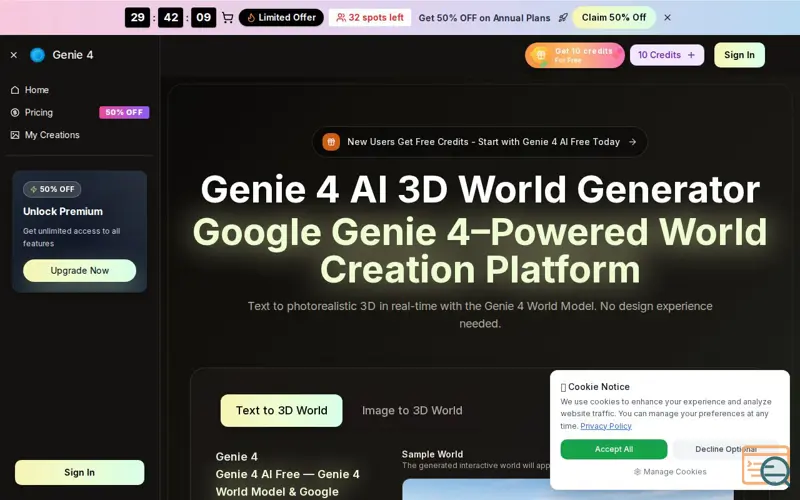Accept All cookies
Image resolution: width=800 pixels, height=500 pixels.
click(x=614, y=449)
